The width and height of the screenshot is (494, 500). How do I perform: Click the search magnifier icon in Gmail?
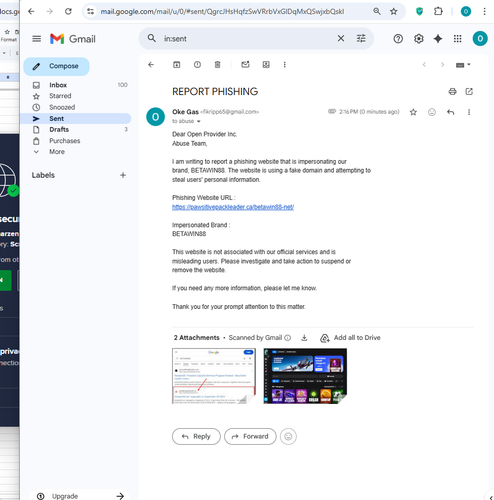(x=152, y=38)
